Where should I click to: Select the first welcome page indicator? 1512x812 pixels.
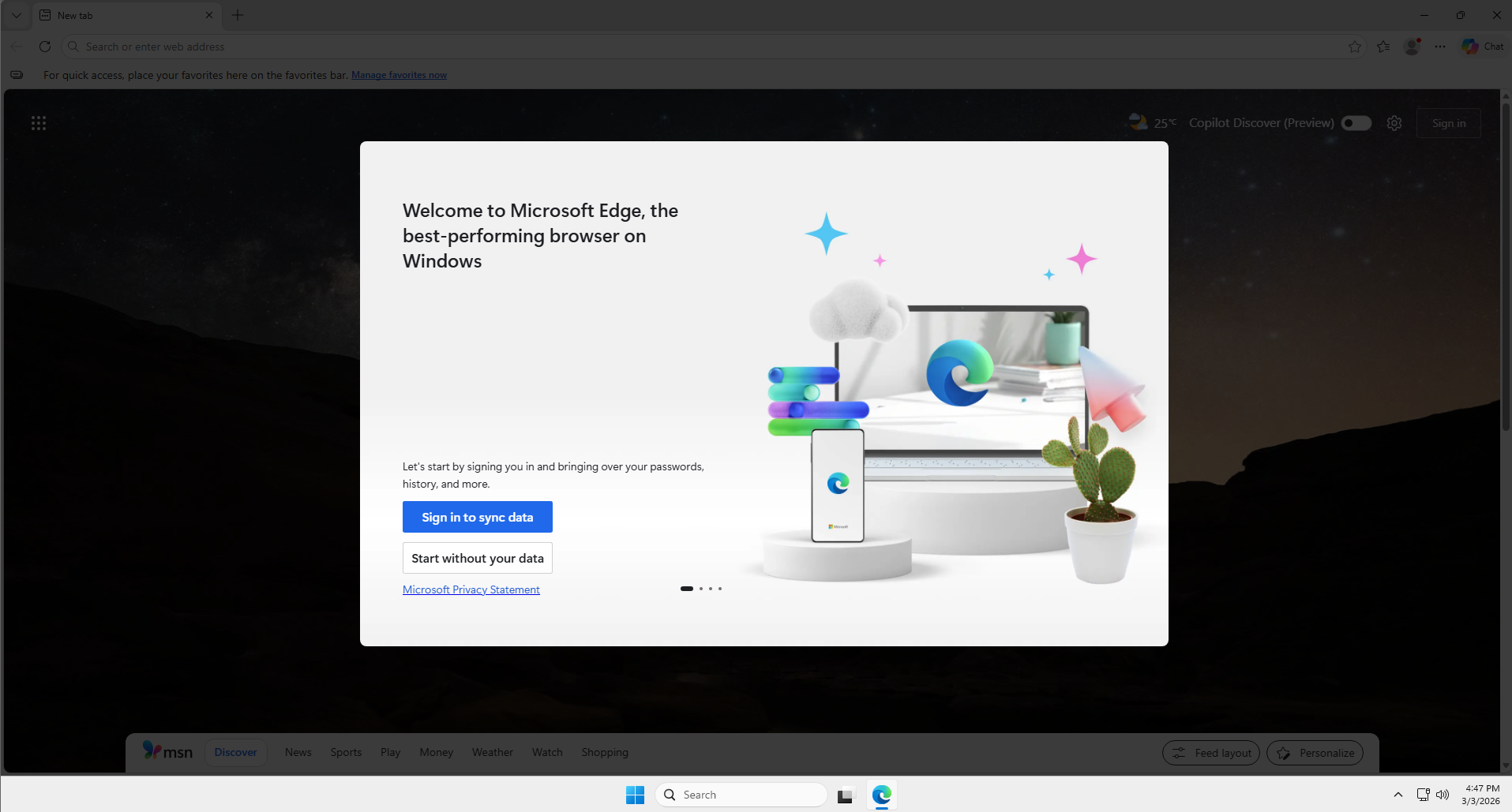pos(687,589)
